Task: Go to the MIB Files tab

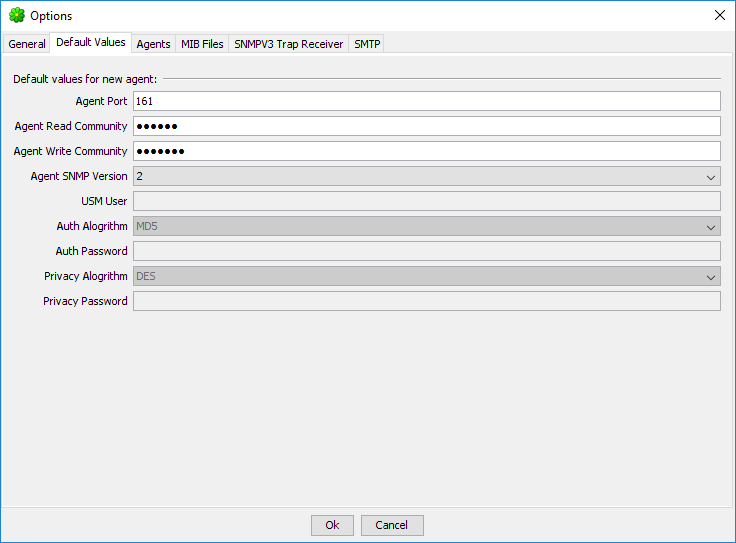Action: [x=202, y=44]
